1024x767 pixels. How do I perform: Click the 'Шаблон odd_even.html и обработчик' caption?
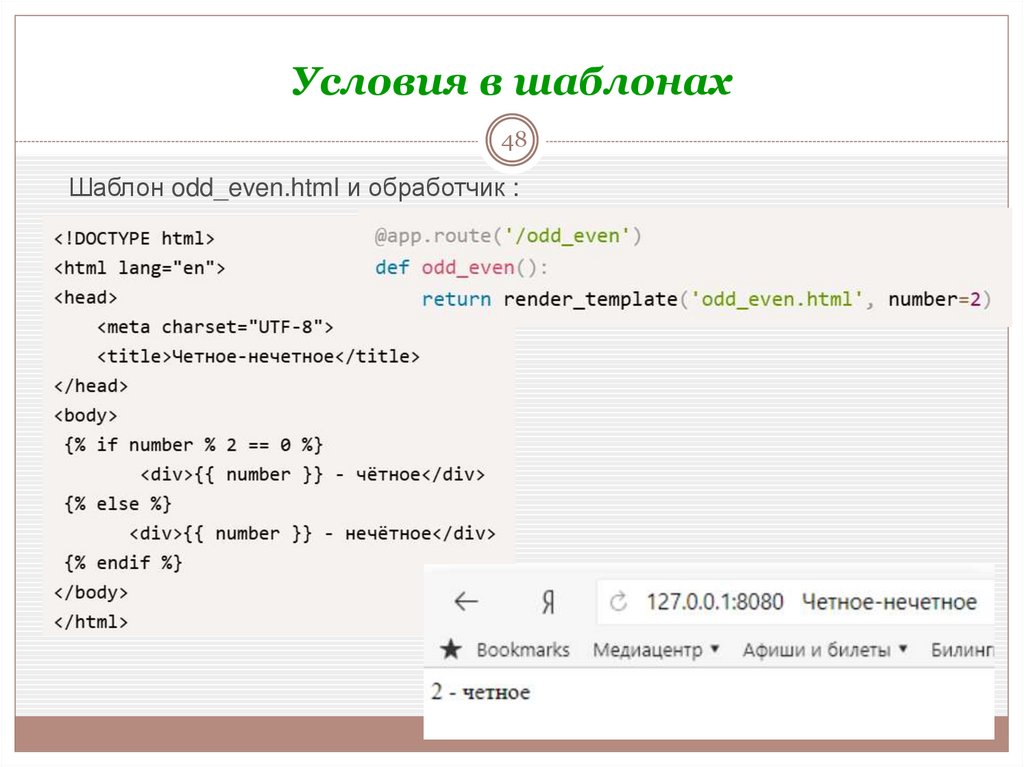[294, 188]
